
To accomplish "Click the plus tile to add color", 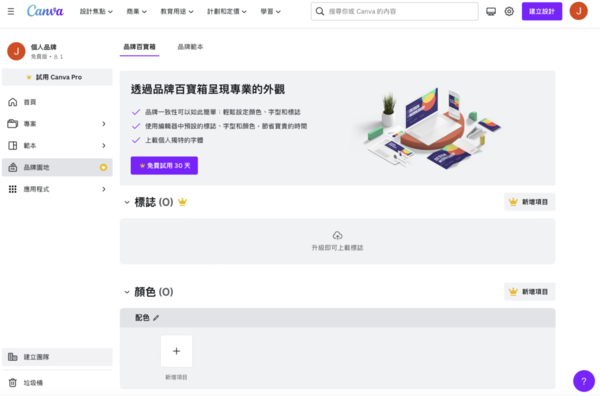I will pos(176,351).
